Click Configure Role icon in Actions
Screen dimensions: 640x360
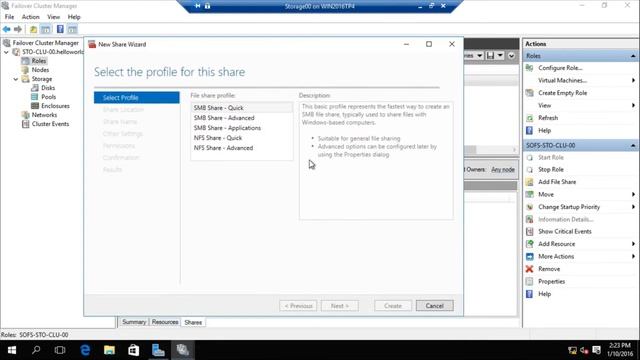tap(529, 68)
